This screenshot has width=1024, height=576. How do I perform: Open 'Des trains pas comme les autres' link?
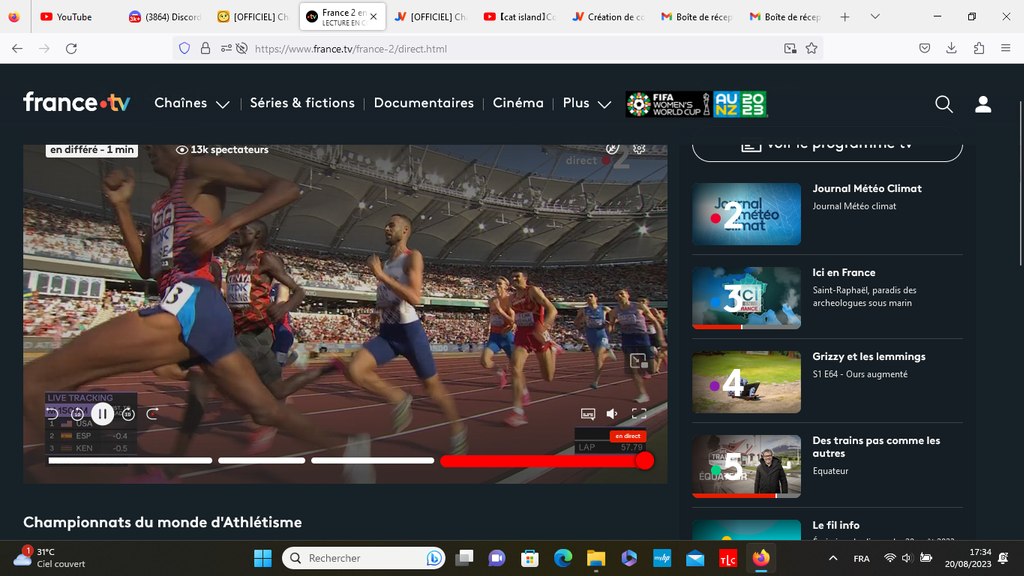pos(876,447)
